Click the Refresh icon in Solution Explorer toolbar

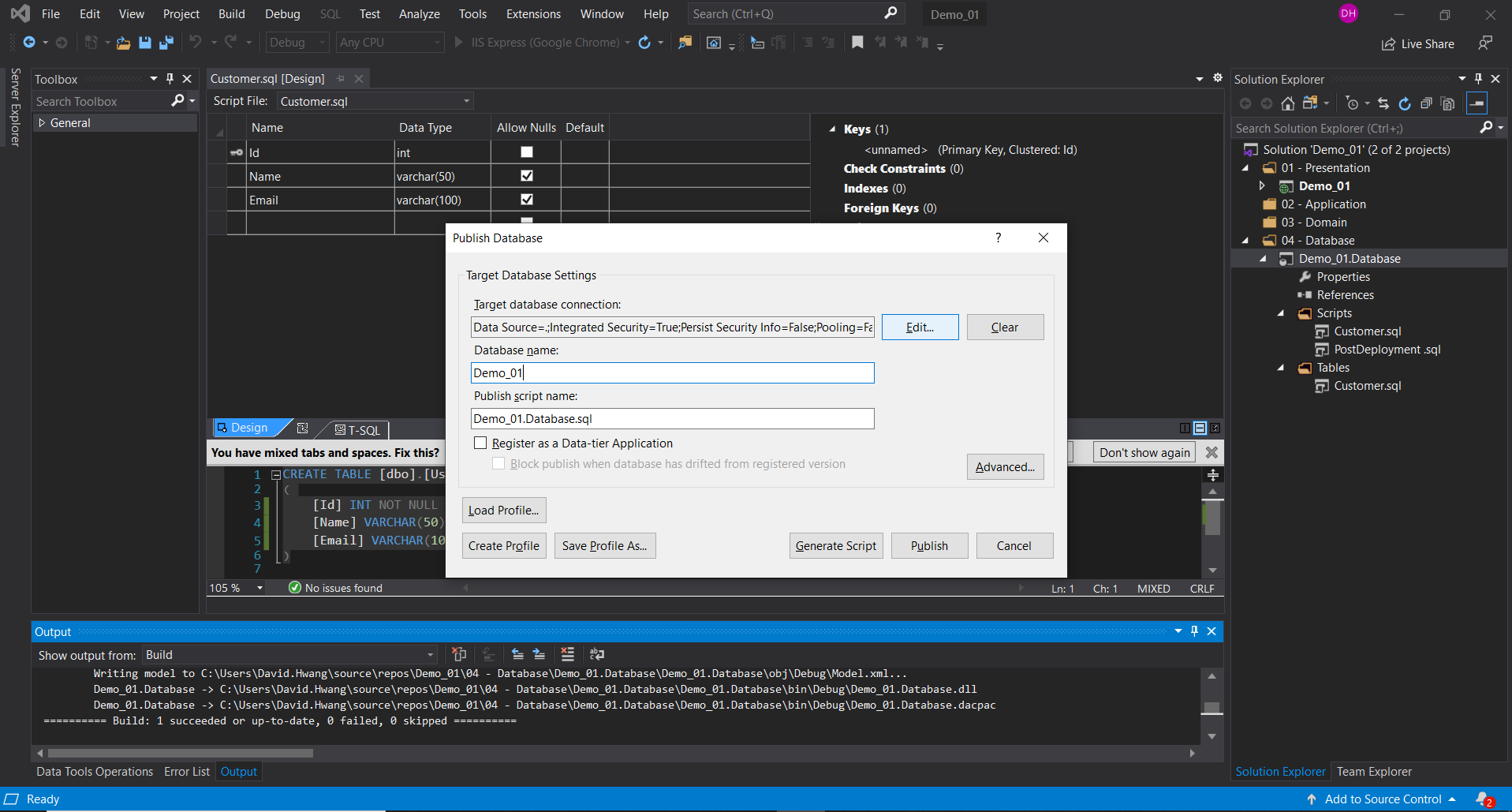click(x=1405, y=103)
